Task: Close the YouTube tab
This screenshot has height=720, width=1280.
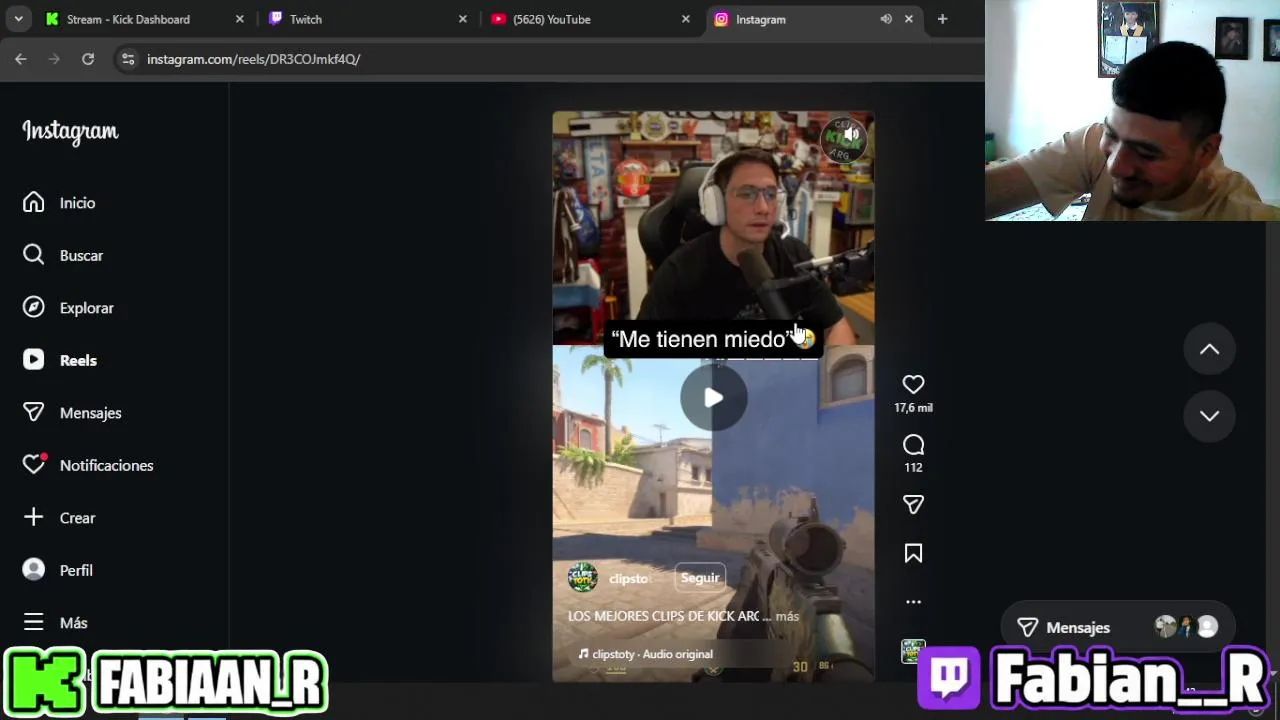Action: pyautogui.click(x=685, y=19)
